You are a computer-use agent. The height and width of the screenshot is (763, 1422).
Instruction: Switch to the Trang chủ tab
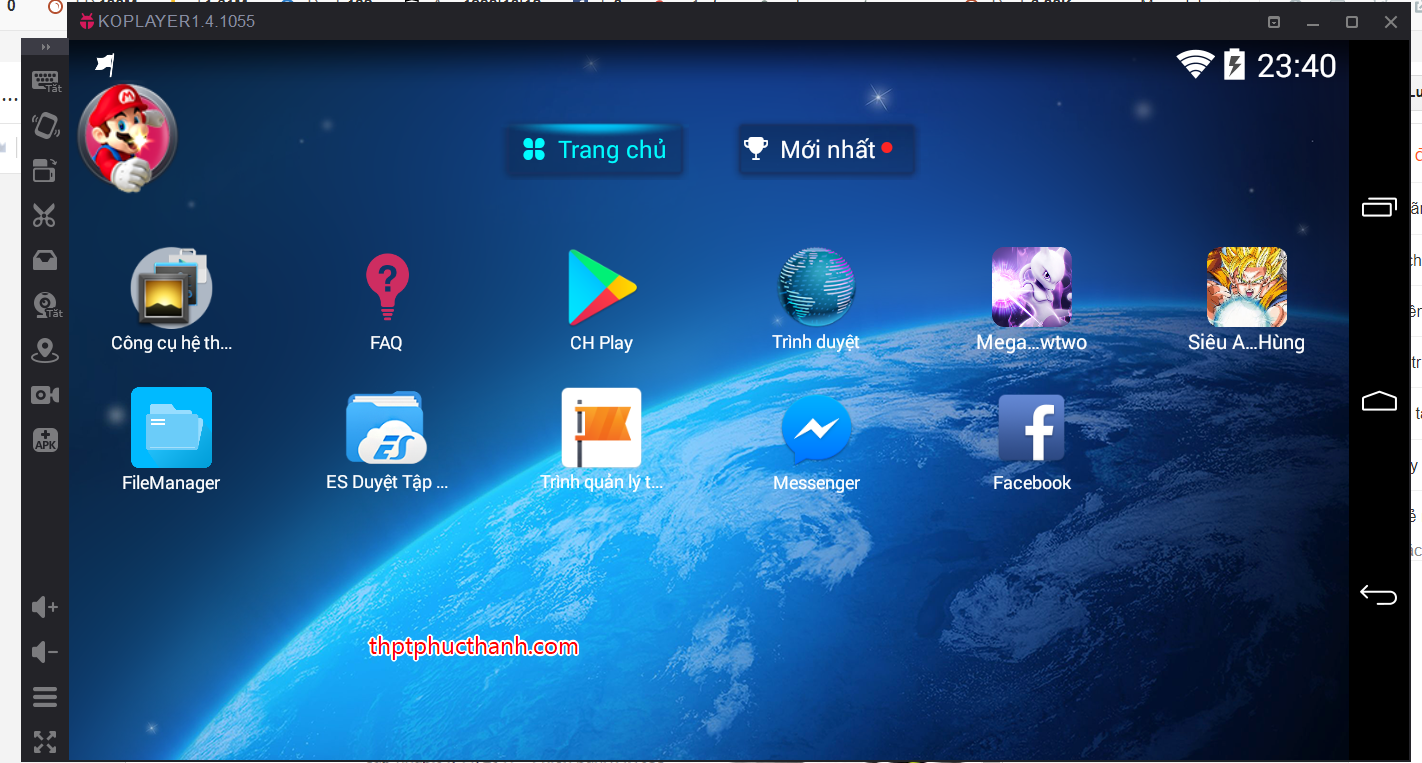coord(595,150)
